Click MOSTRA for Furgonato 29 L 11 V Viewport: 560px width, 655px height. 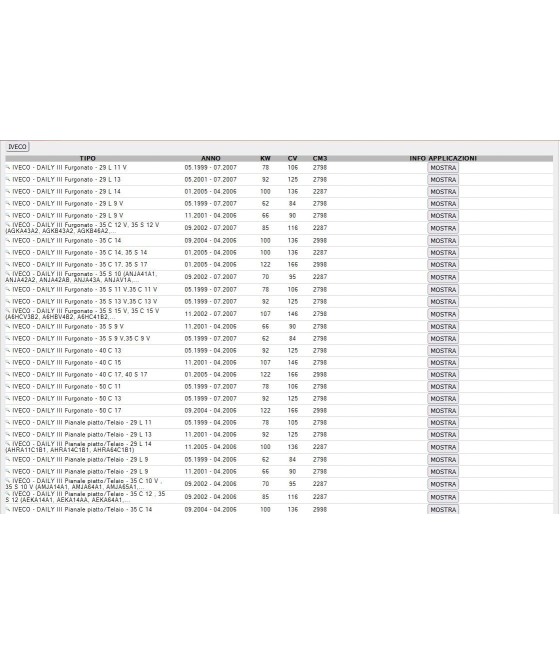[443, 168]
